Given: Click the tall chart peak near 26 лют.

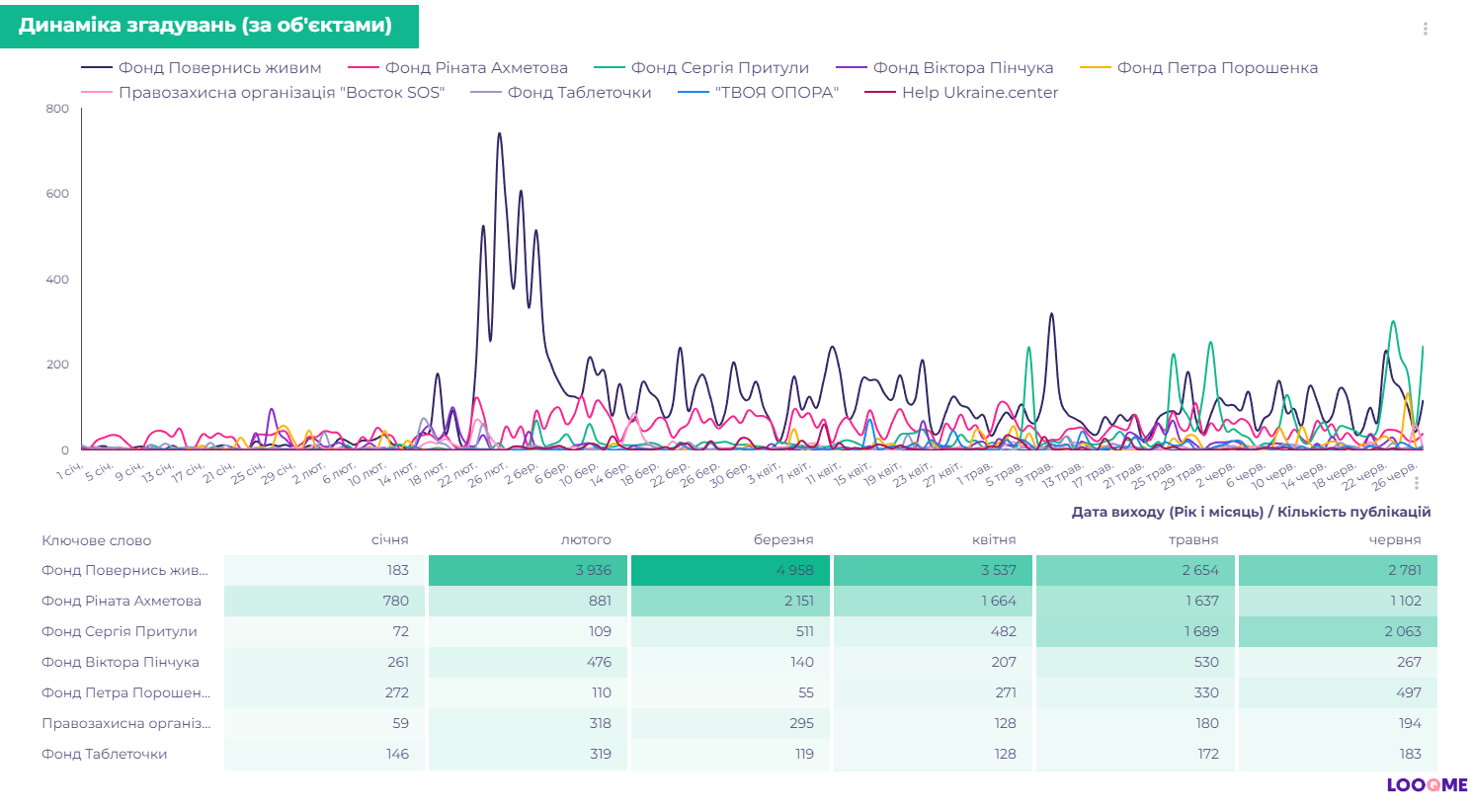Looking at the screenshot, I should 499,135.
